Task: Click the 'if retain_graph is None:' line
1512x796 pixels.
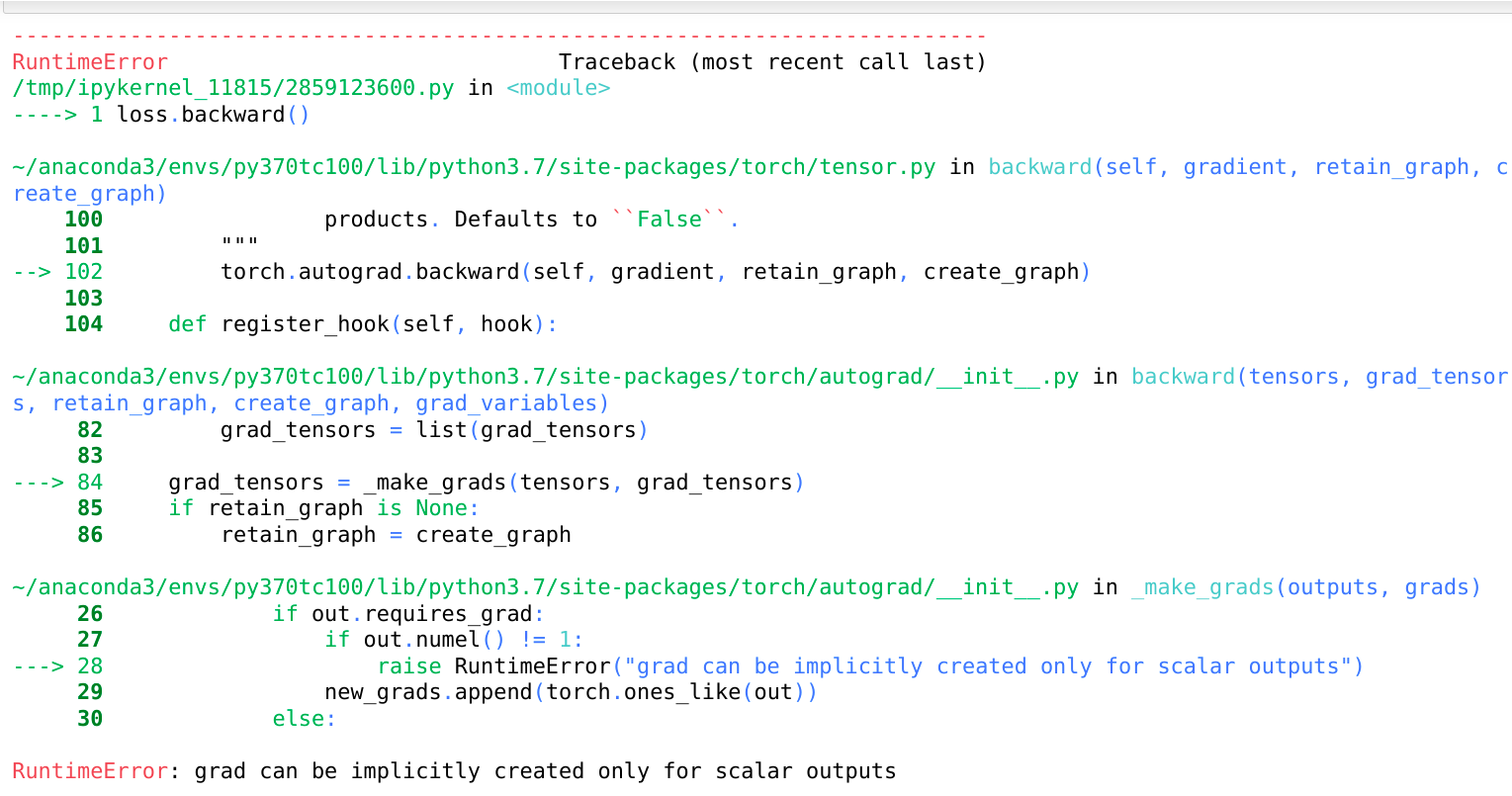Action: point(324,508)
